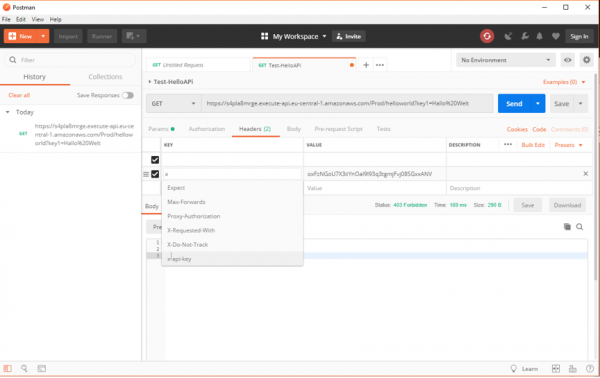Click the Send button
The height and width of the screenshot is (378, 600).
tap(514, 104)
